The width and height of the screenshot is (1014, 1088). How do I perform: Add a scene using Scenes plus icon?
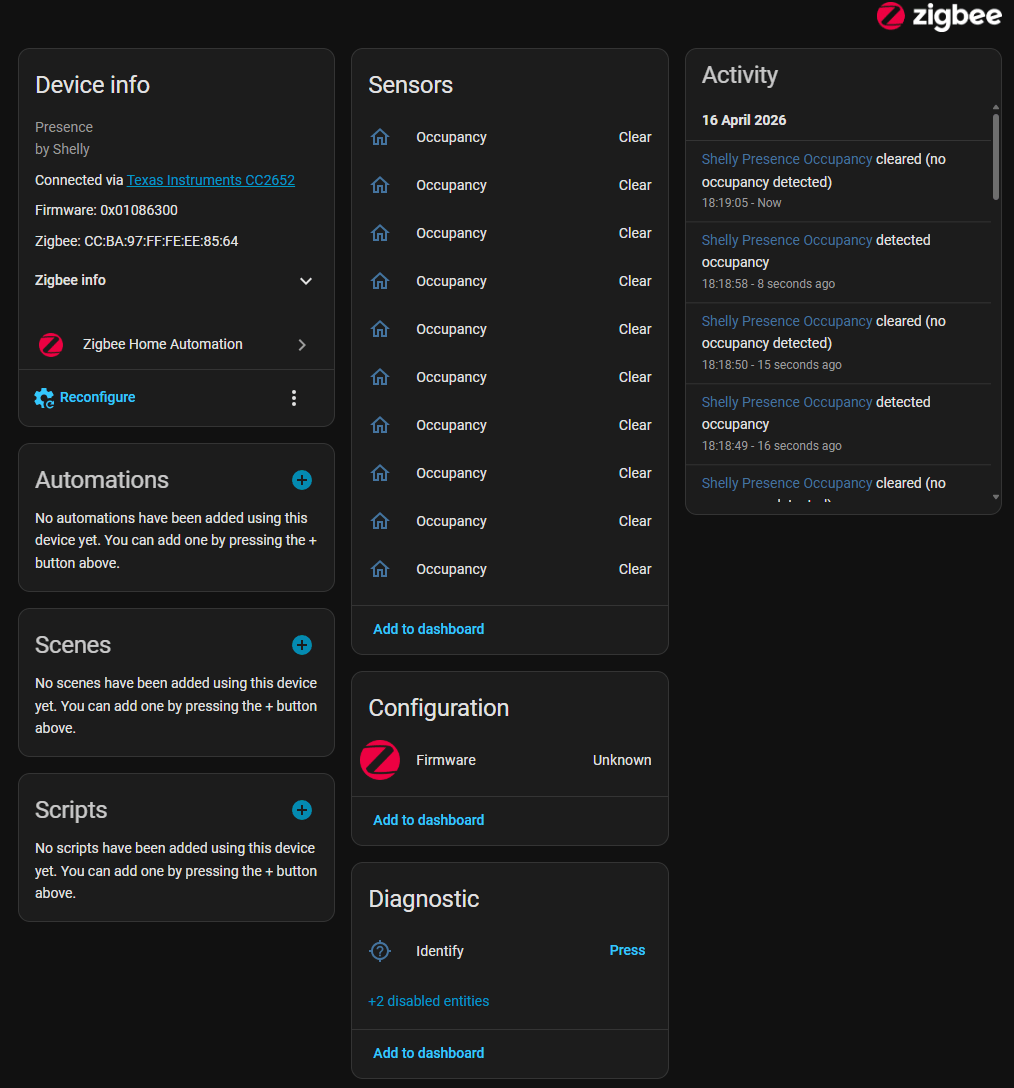302,645
